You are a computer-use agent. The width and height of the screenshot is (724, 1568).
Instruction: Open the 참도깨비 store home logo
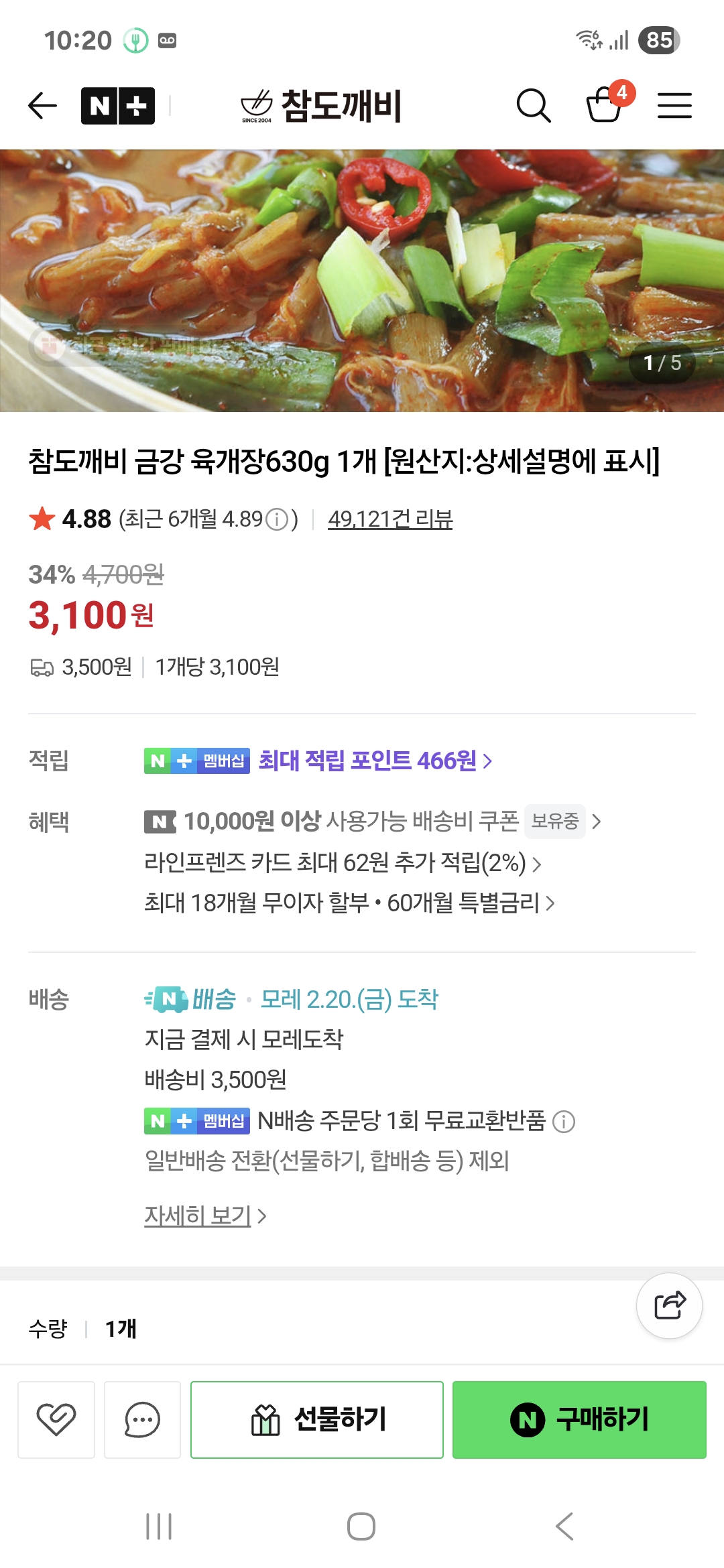tap(321, 106)
